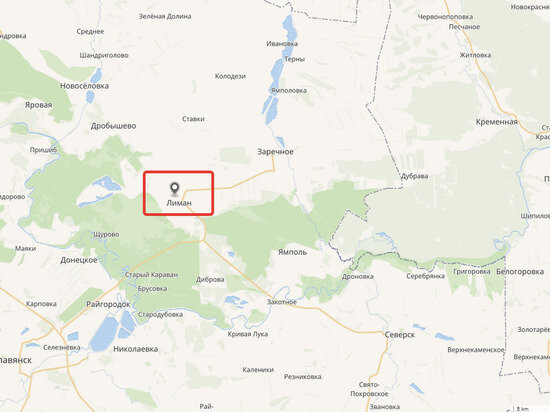Select the Николаевка town label
This screenshot has height=412, width=550.
tap(135, 349)
